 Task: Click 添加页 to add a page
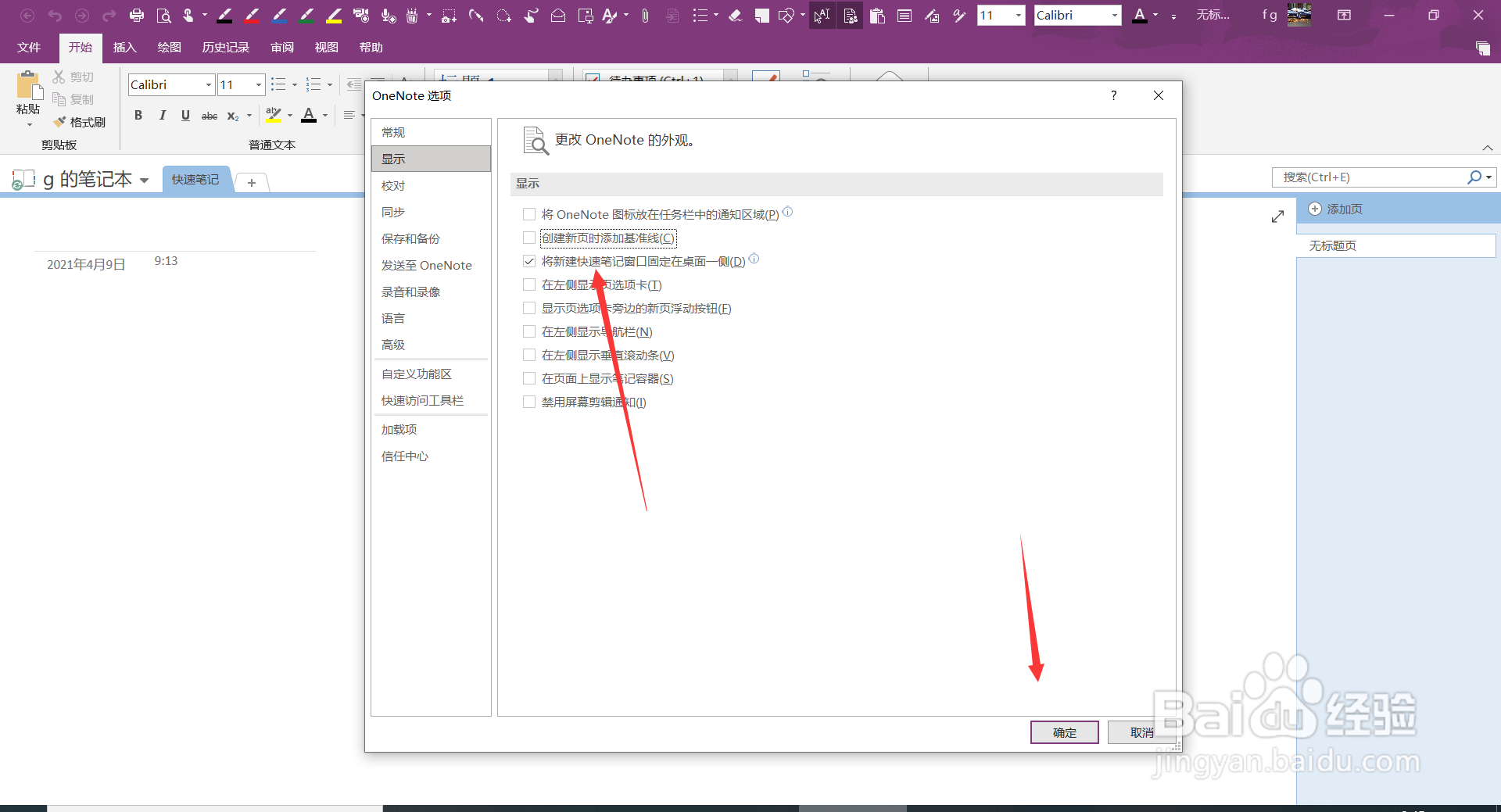tap(1336, 209)
